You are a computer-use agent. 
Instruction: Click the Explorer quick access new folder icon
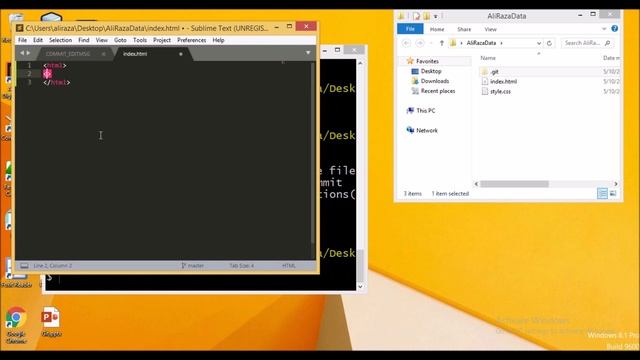tap(426, 16)
